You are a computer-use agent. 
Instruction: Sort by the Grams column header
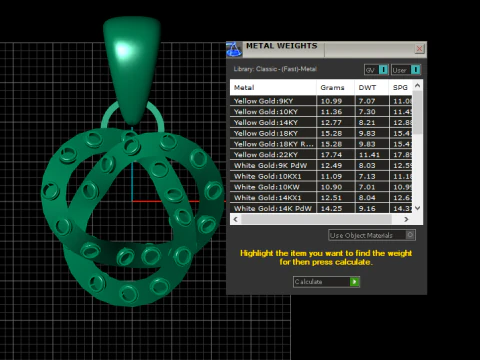335,88
